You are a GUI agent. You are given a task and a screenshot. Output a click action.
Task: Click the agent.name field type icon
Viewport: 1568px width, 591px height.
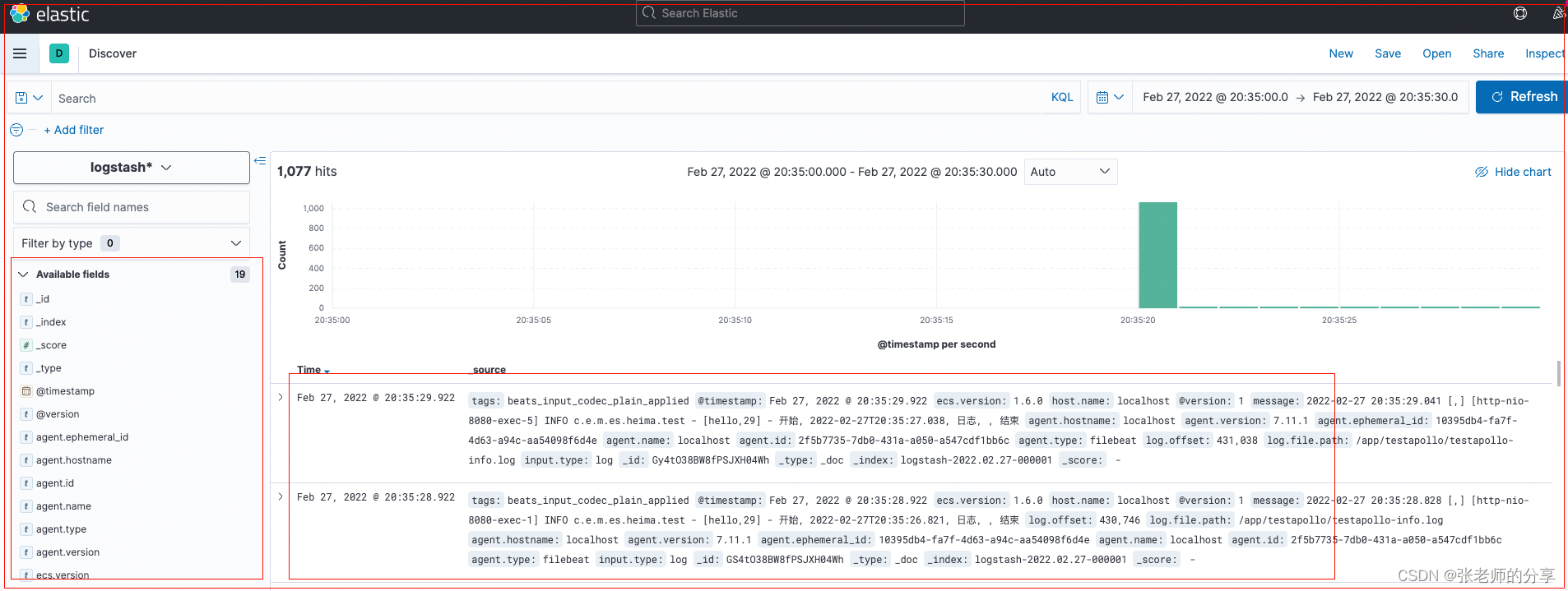coord(26,506)
